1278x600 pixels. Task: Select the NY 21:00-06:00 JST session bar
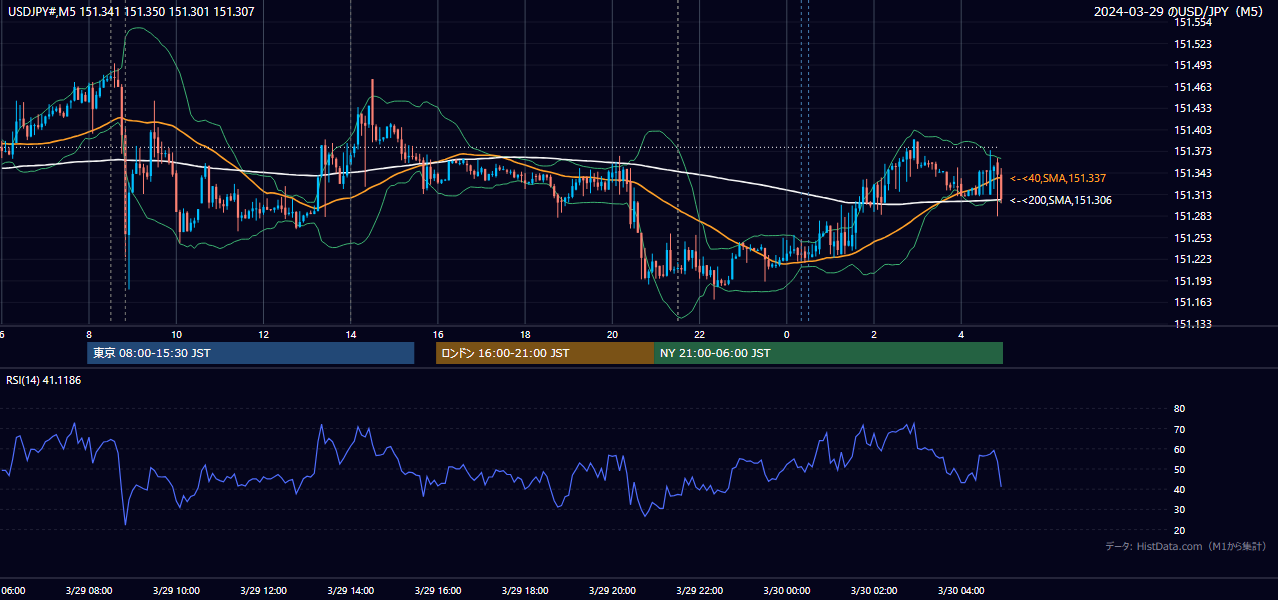click(x=828, y=353)
